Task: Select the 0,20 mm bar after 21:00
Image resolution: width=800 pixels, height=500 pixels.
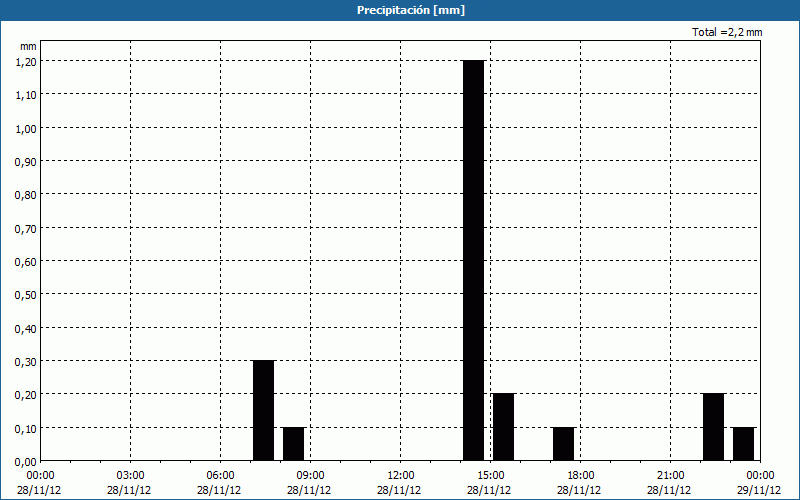Action: pos(713,427)
